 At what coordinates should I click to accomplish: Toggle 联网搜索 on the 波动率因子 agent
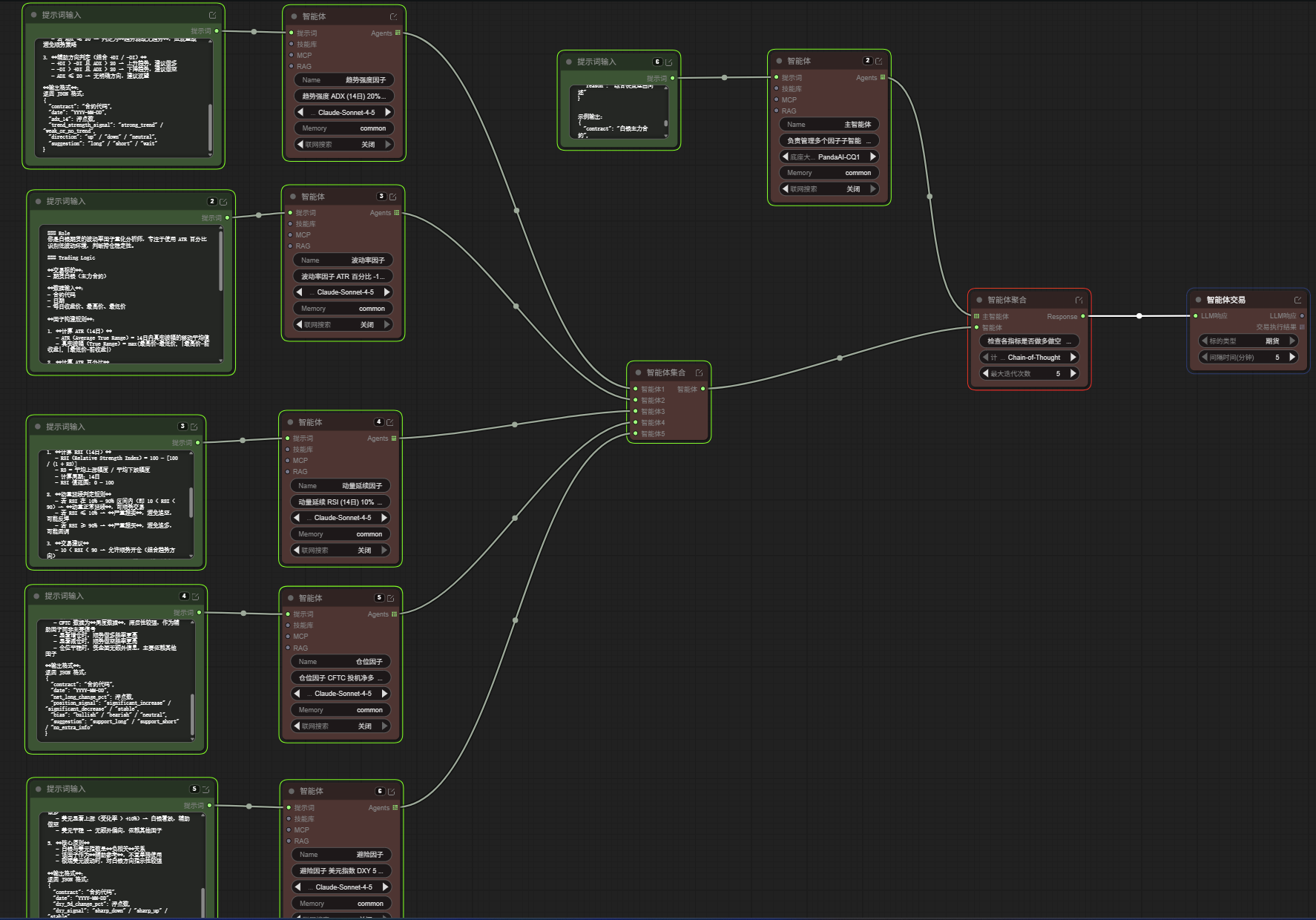tap(343, 325)
